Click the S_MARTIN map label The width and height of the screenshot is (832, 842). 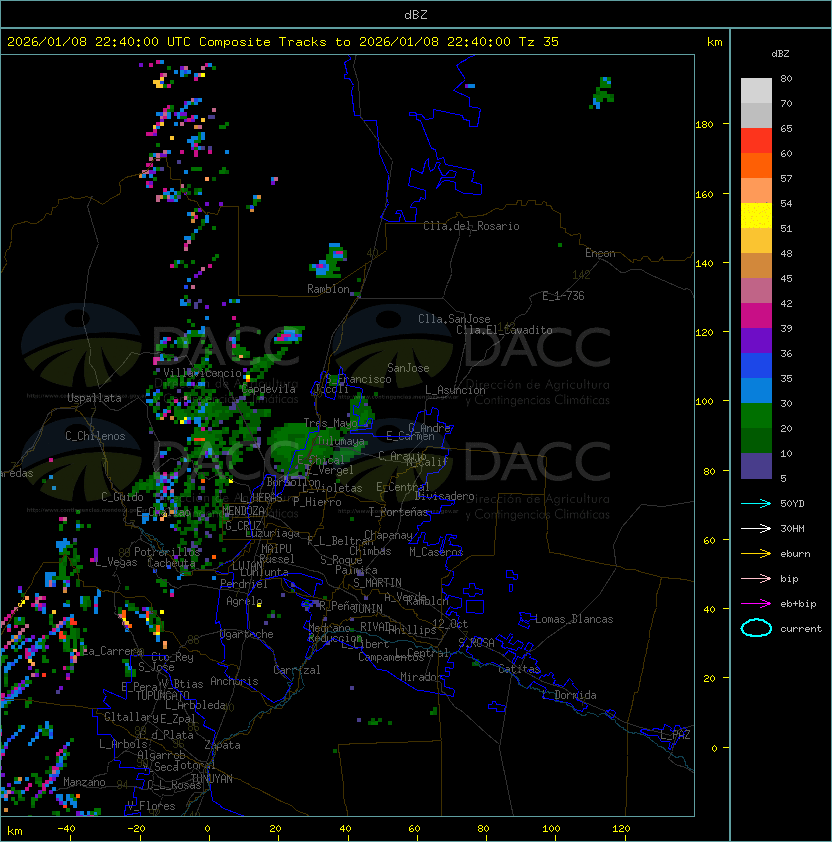(377, 583)
